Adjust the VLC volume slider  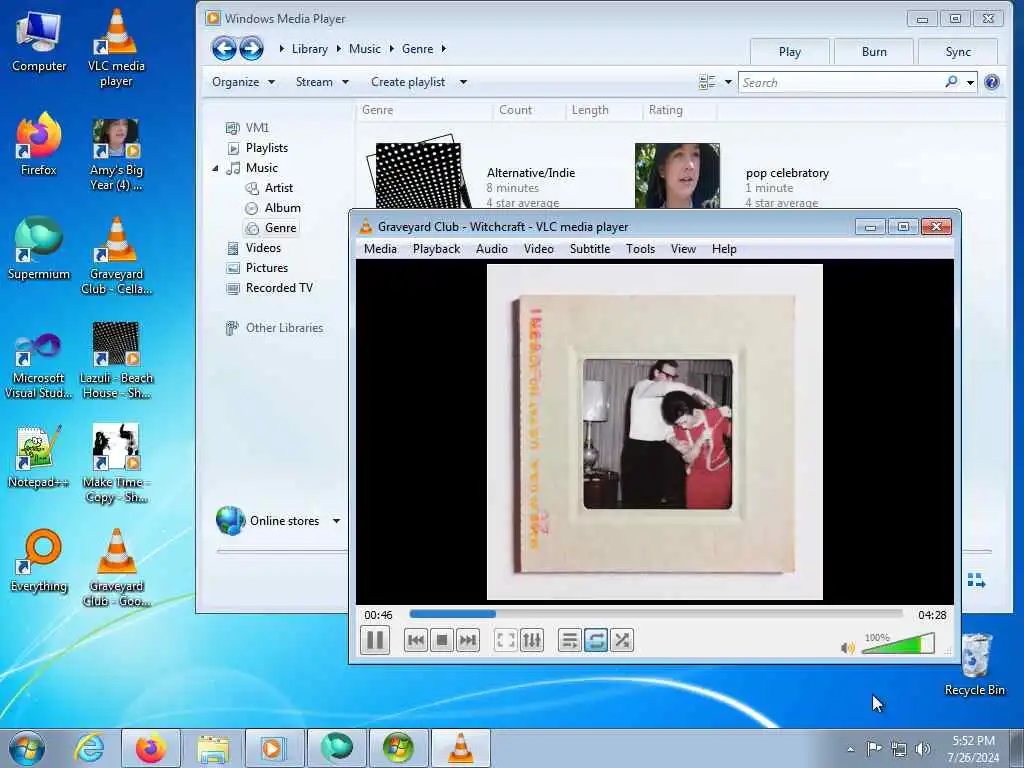898,644
